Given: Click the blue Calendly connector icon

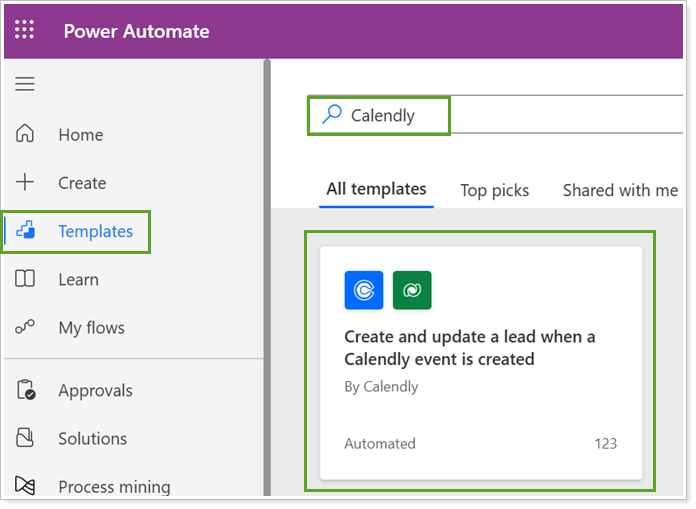Looking at the screenshot, I should (x=364, y=290).
